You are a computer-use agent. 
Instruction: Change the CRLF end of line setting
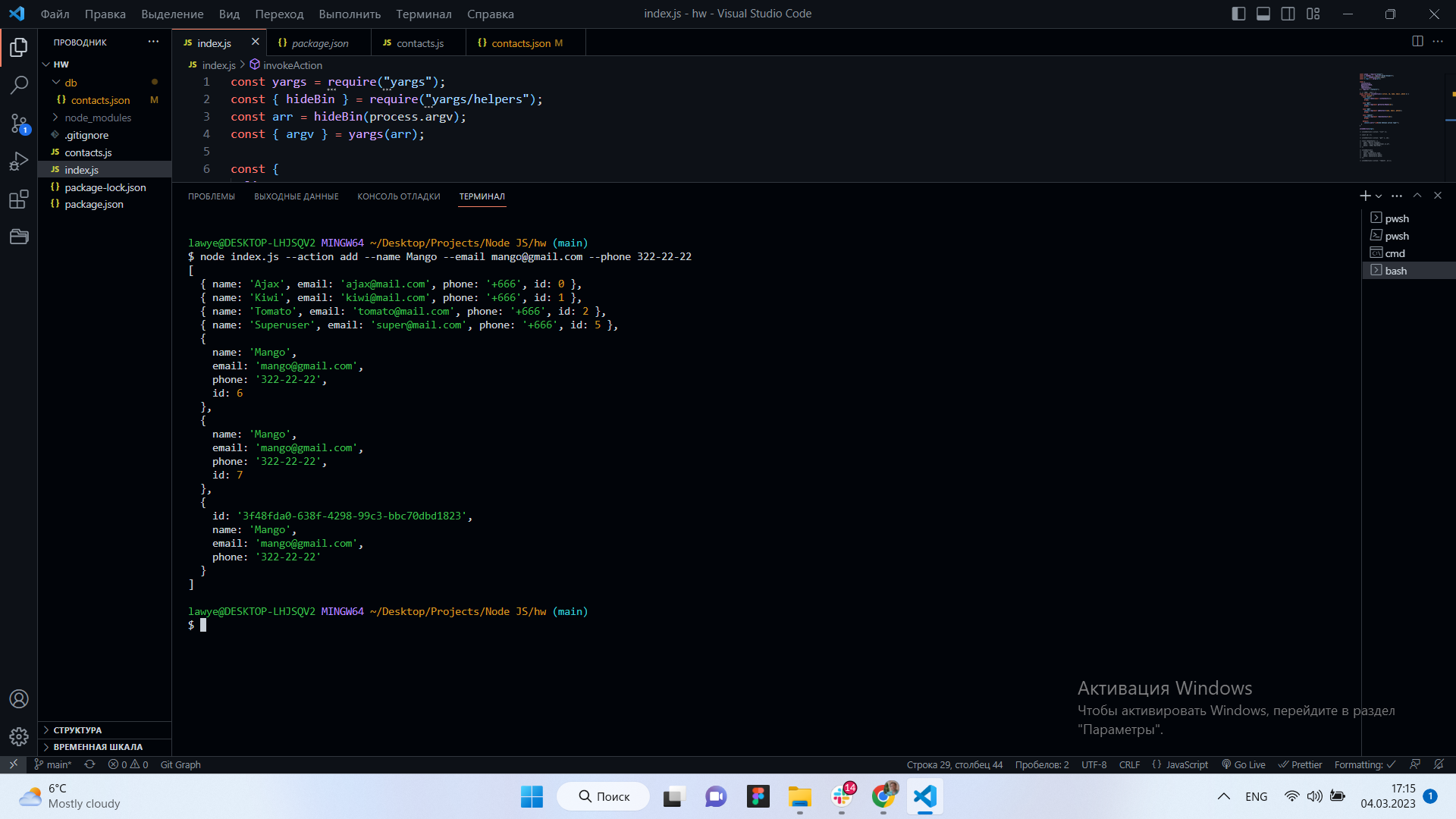[1129, 764]
